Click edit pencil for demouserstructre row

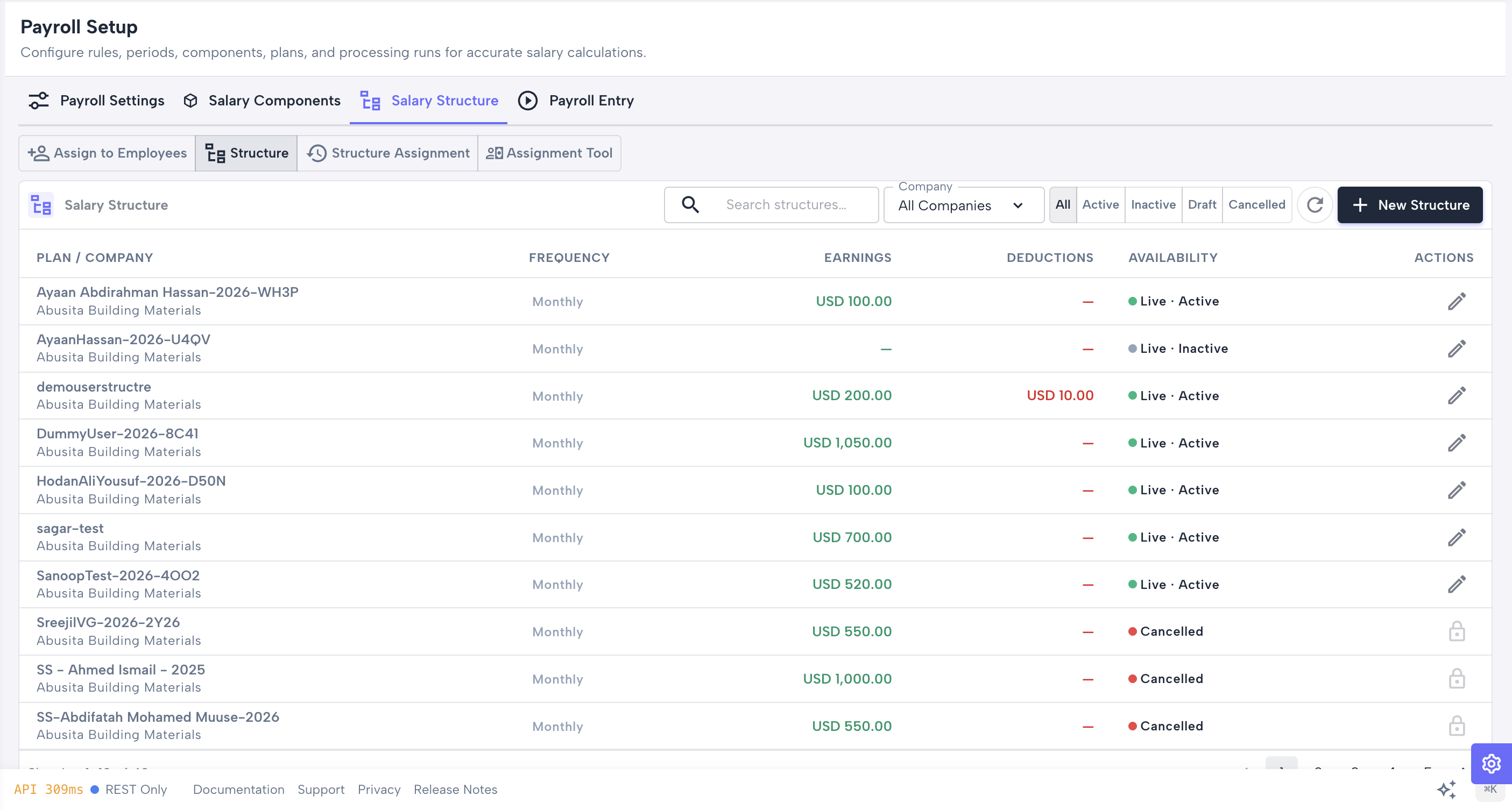(1456, 396)
